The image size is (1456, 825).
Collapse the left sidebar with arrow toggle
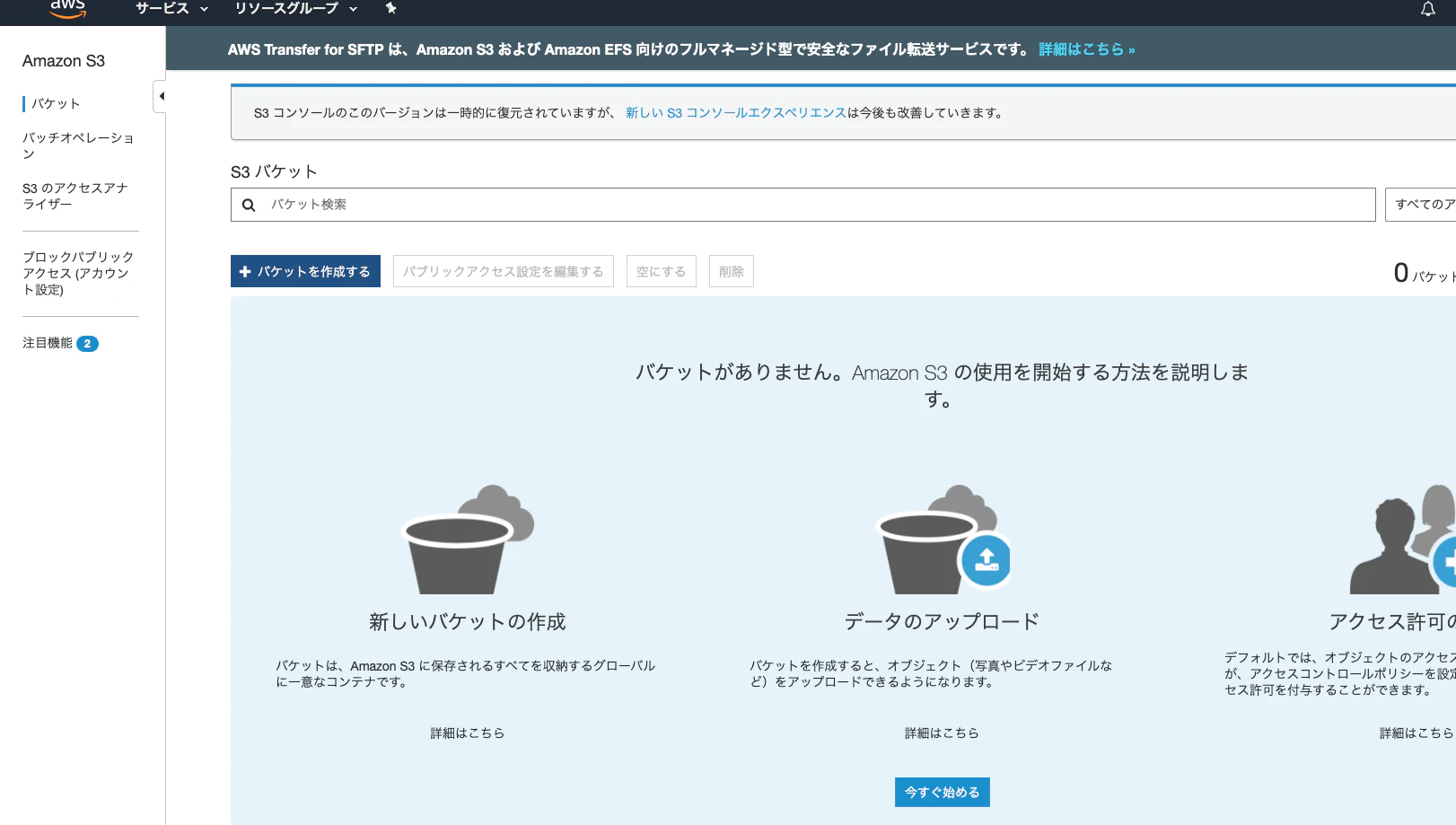[161, 96]
